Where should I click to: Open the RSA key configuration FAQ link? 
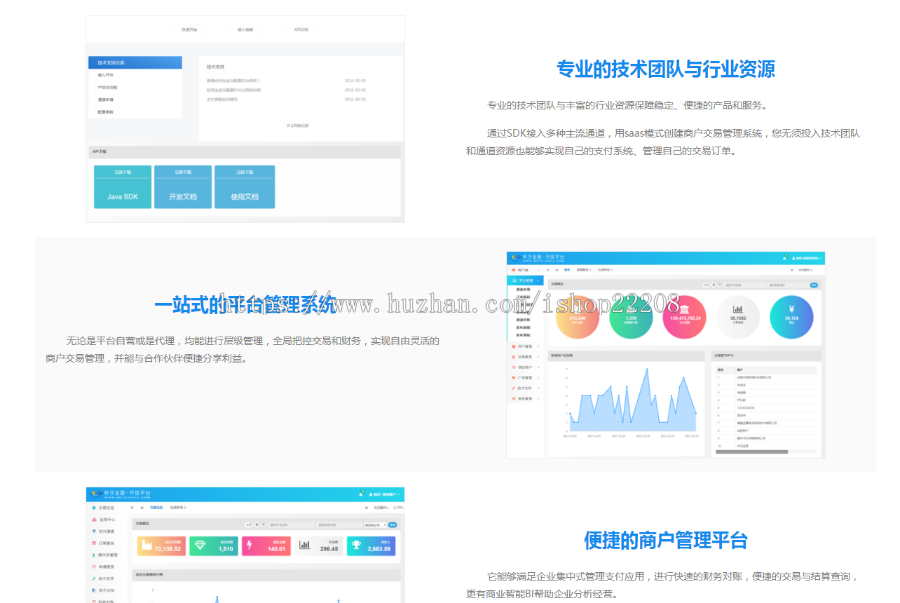pos(233,80)
